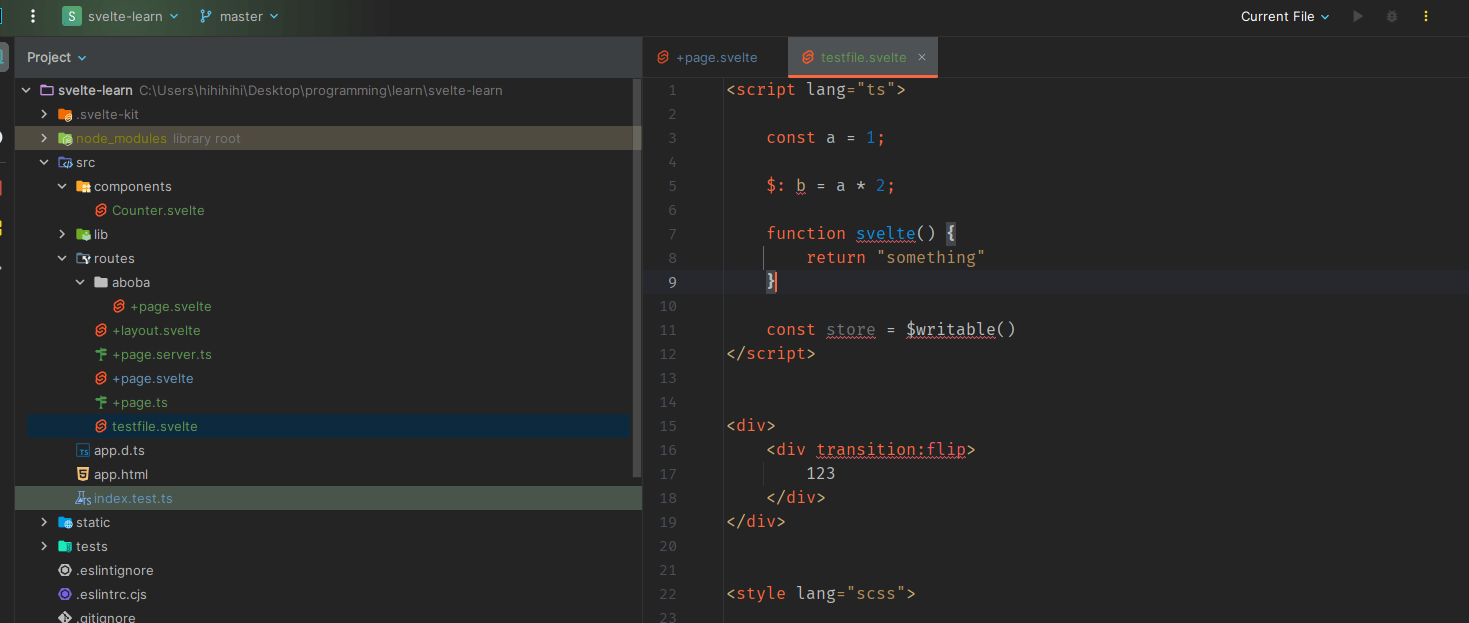Click the .svelte-kit folder icon
The image size is (1469, 623).
[x=65, y=114]
